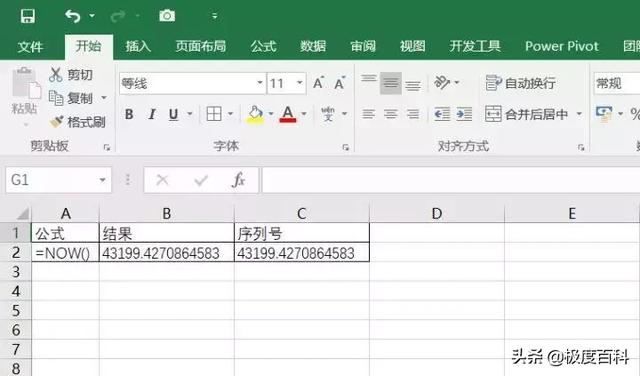Open the clipboard pane dialog launcher

click(107, 147)
